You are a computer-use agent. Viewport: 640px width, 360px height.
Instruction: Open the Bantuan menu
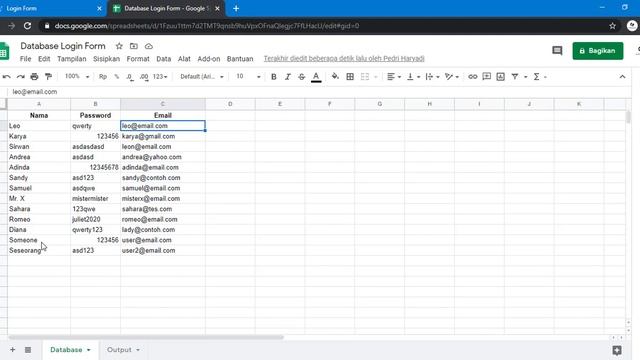(240, 59)
